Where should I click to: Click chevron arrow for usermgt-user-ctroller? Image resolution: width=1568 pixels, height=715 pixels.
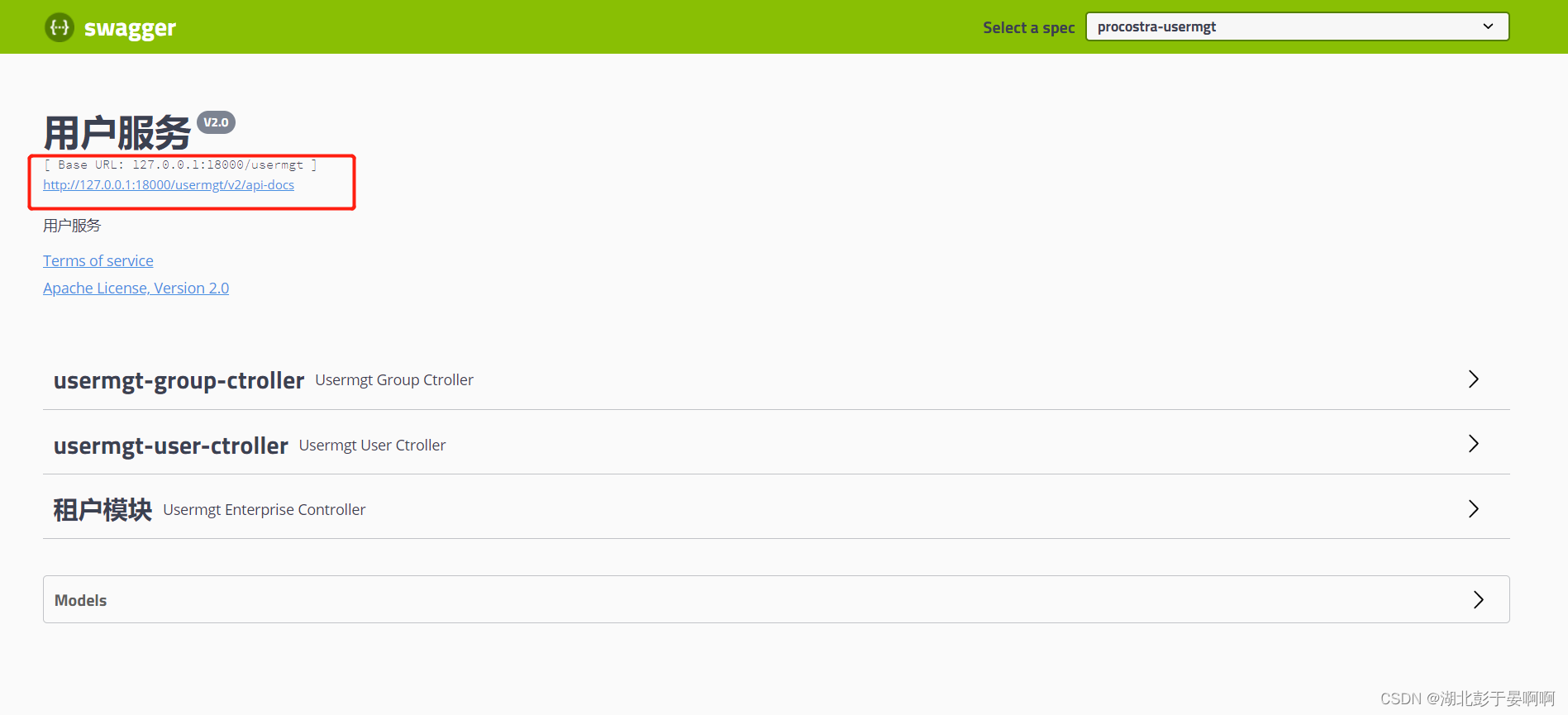point(1473,444)
